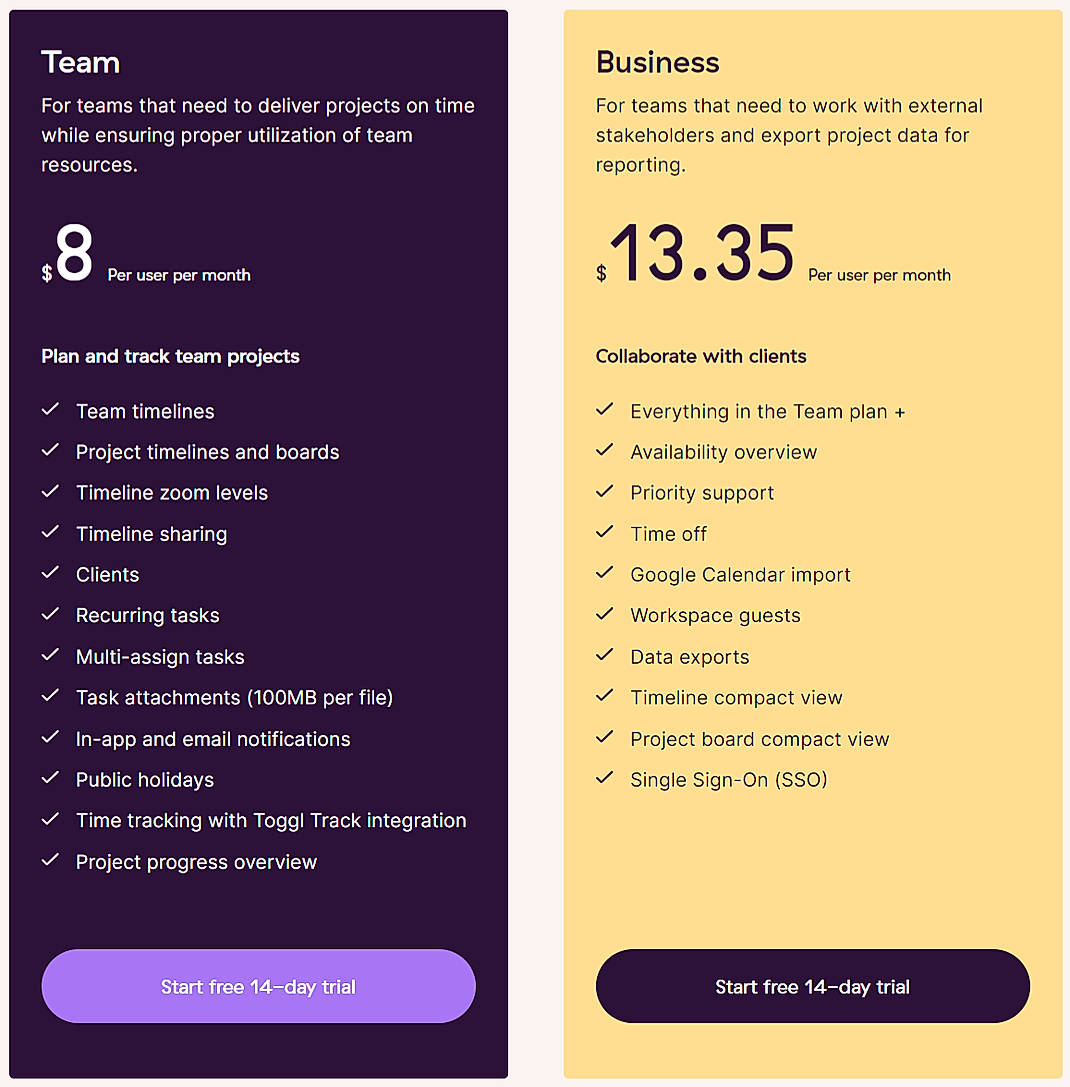Click the checkmark beside Timeline sharing
Viewport: 1070px width, 1087px height.
pyautogui.click(x=51, y=533)
